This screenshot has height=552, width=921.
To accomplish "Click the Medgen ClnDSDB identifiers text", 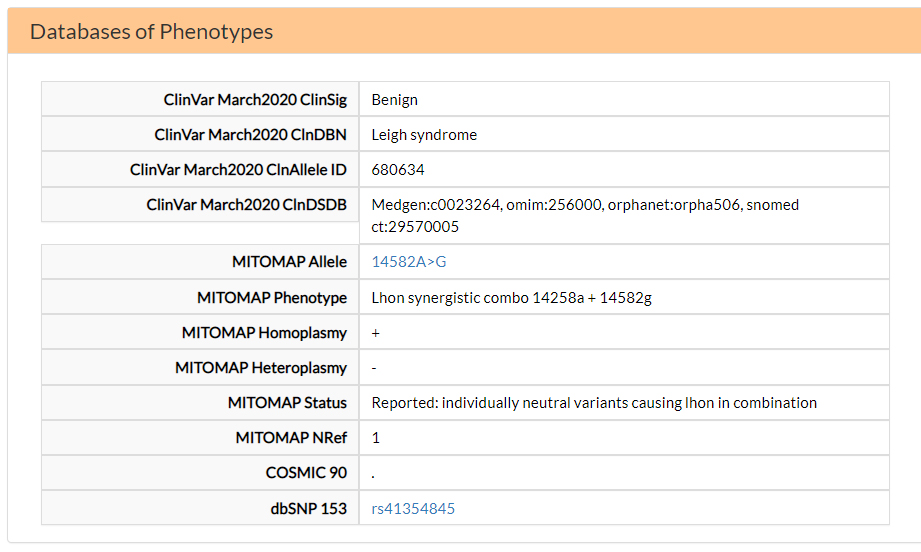I will [585, 215].
